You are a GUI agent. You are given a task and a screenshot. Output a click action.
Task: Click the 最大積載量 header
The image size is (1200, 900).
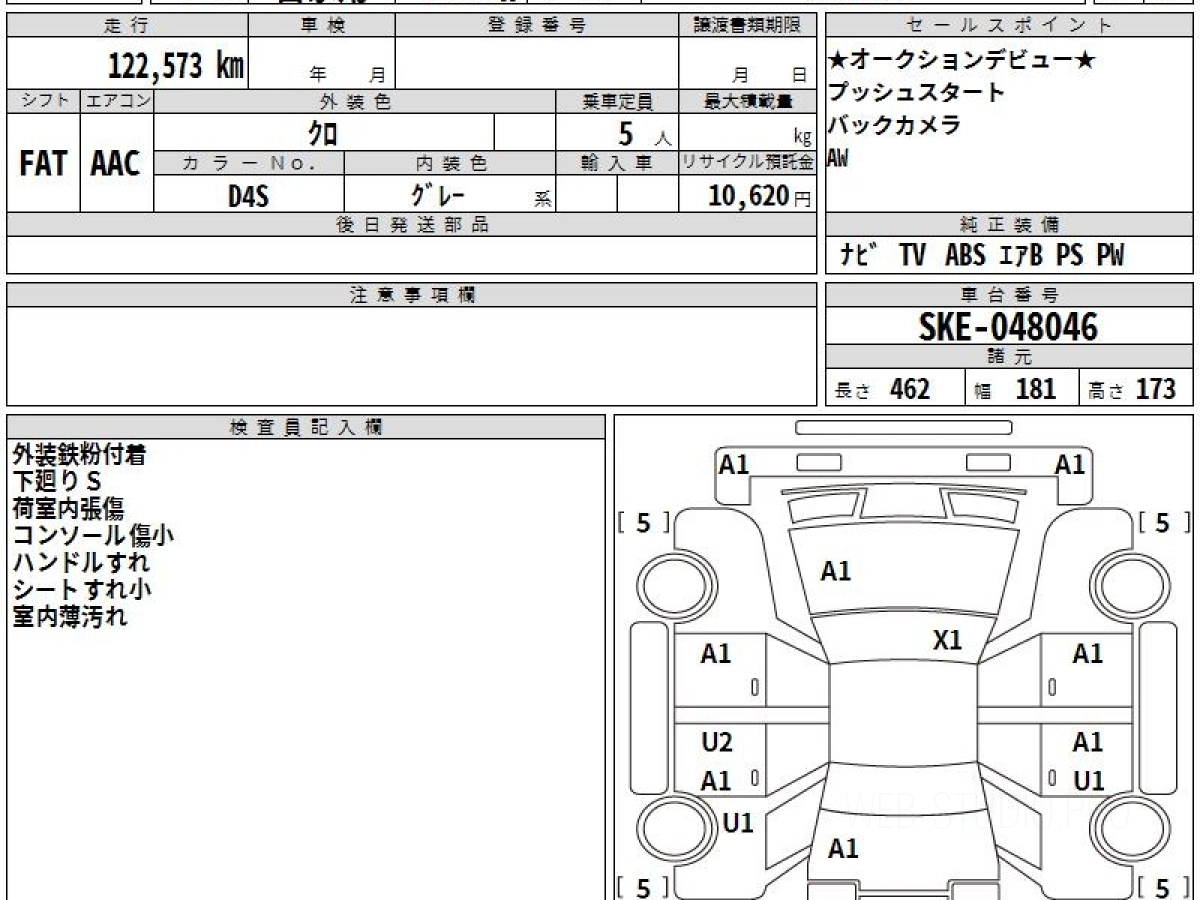pos(747,101)
